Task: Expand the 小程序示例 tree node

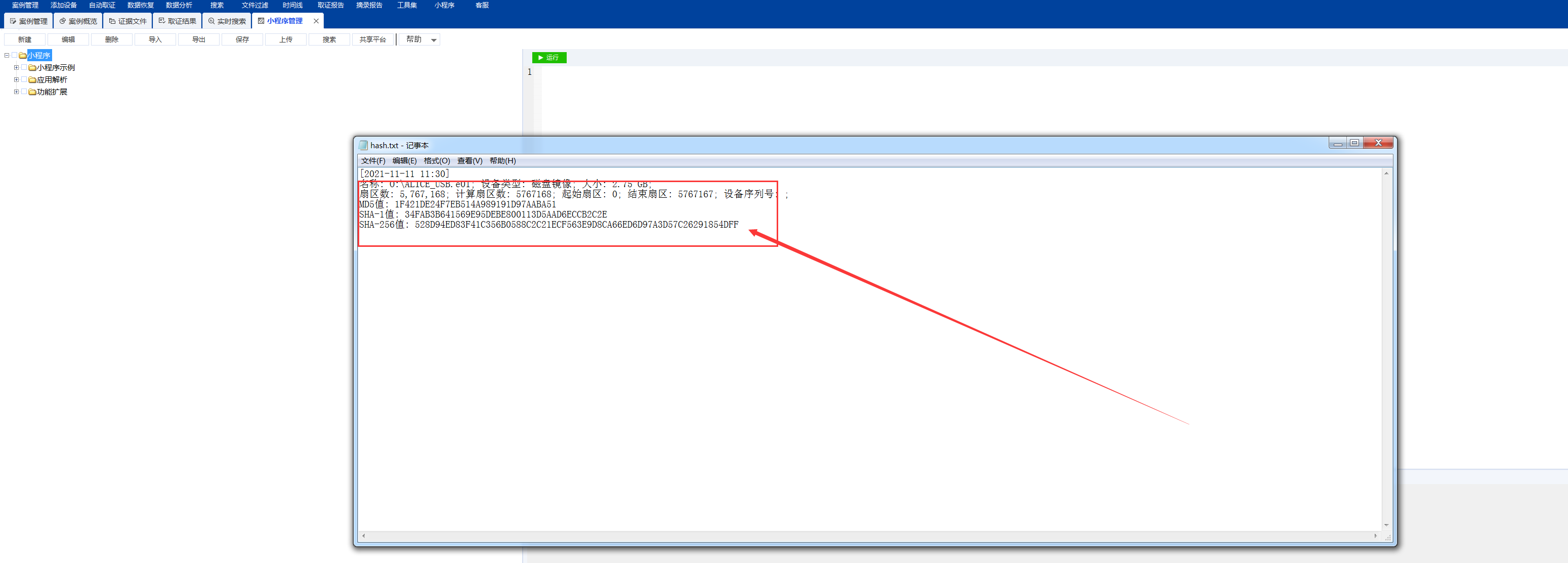Action: 16,68
